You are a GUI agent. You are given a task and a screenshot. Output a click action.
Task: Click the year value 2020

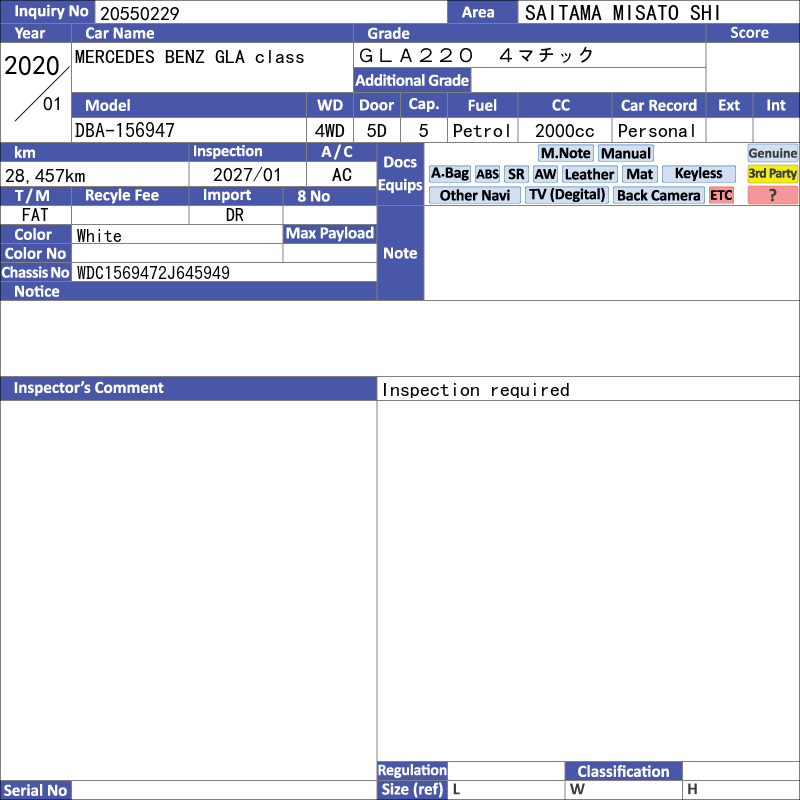tap(32, 66)
